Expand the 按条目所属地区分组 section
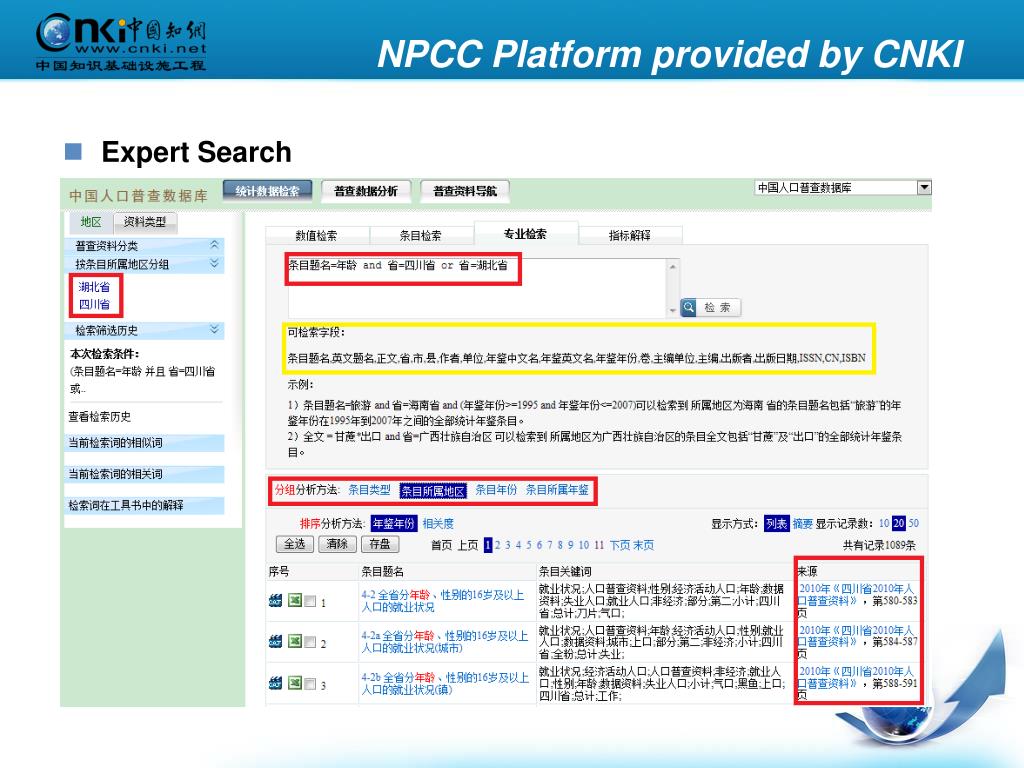This screenshot has height=768, width=1024. pyautogui.click(x=214, y=263)
